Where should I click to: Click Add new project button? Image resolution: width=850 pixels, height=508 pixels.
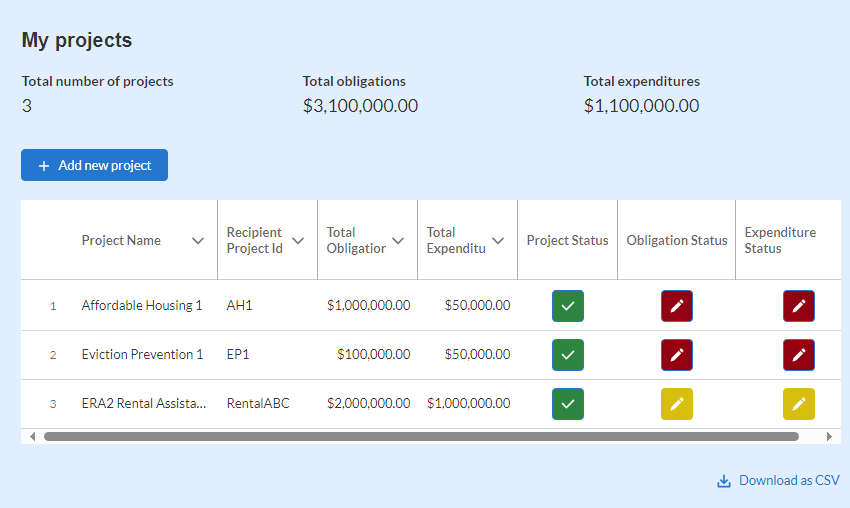(x=95, y=165)
